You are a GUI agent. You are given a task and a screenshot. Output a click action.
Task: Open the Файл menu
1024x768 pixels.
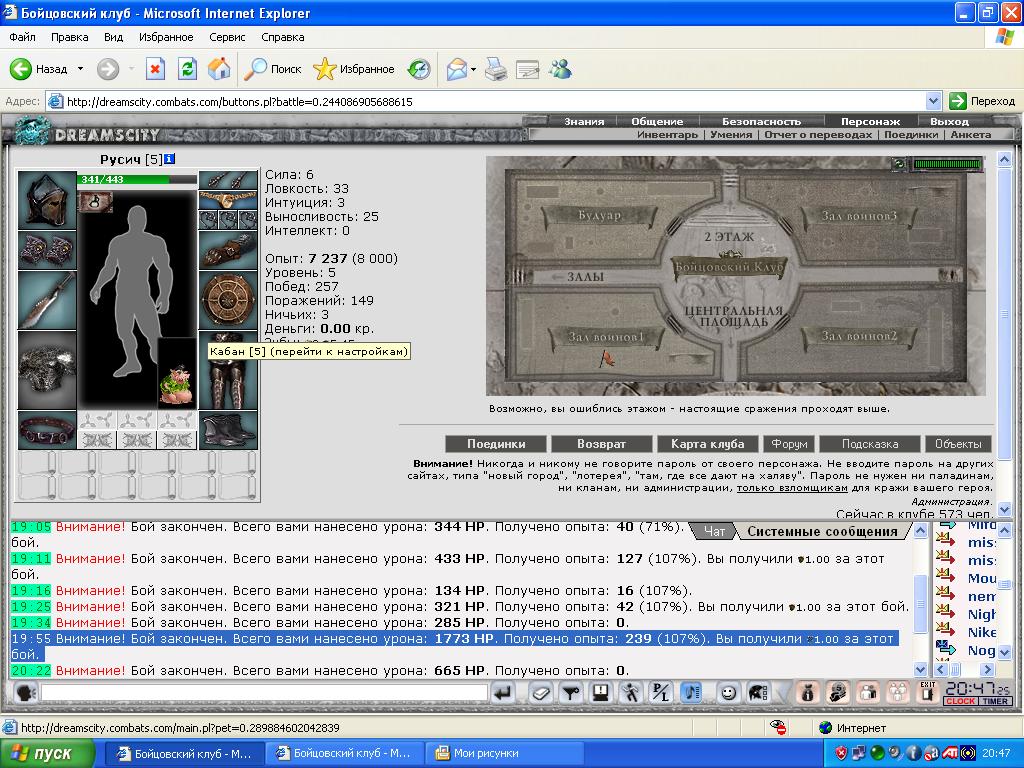tap(23, 37)
